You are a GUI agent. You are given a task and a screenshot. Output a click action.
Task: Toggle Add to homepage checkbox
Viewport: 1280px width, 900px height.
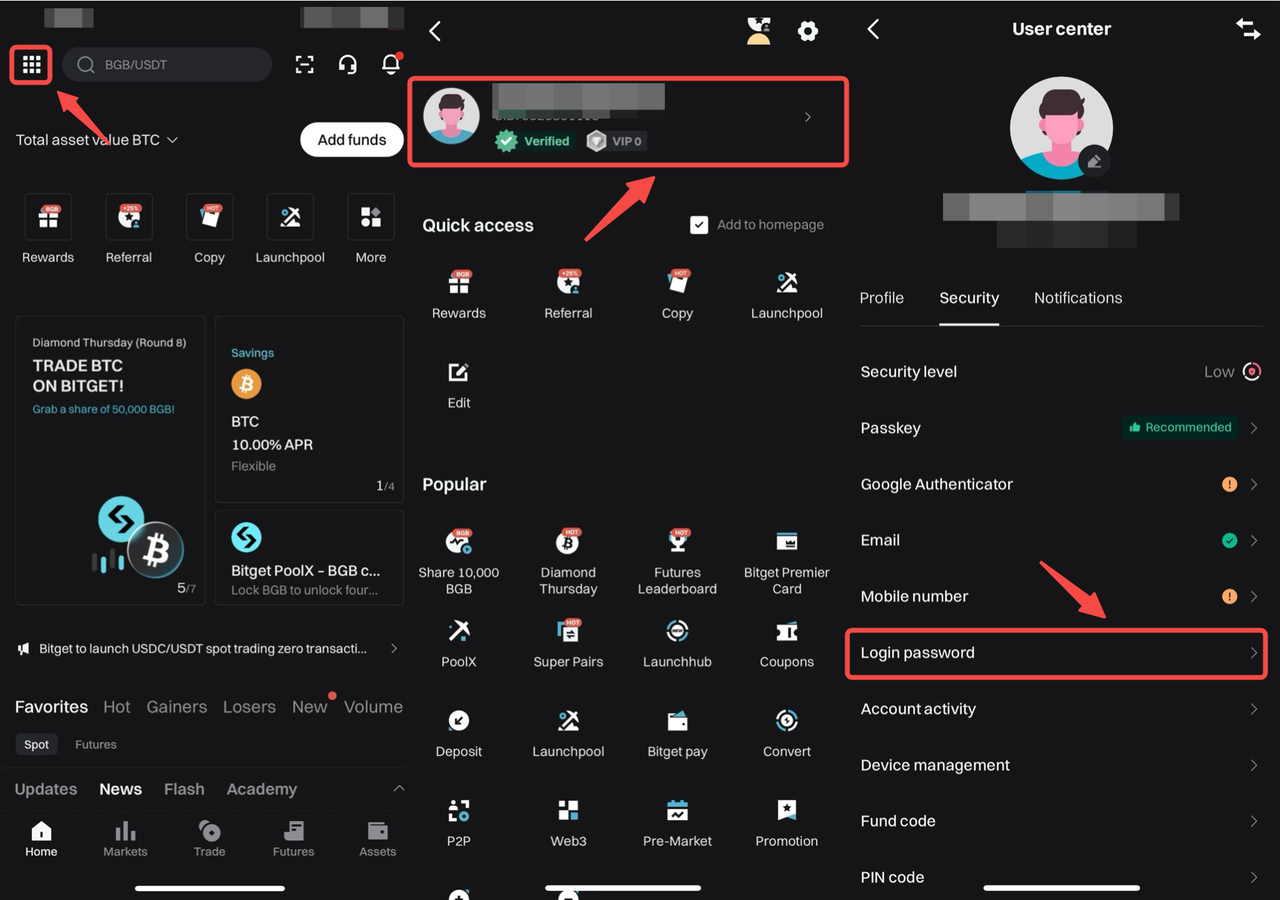[x=699, y=225]
